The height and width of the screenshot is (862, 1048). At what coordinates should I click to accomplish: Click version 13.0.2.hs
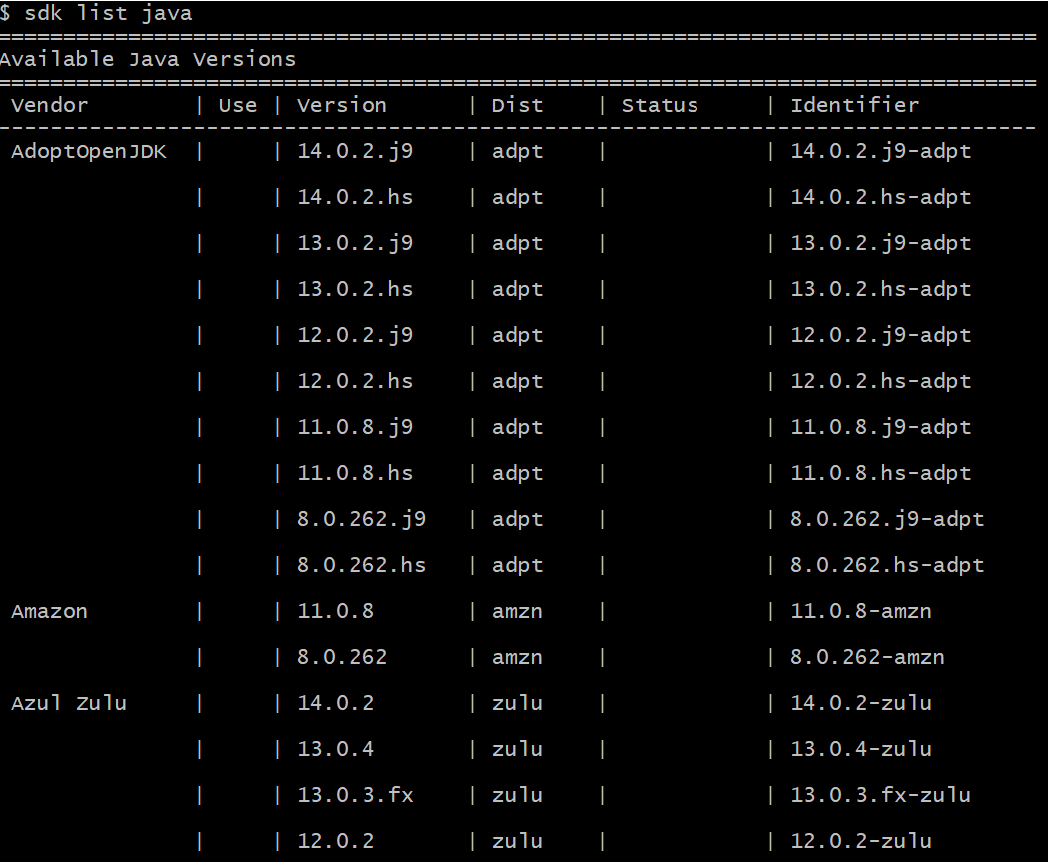point(355,289)
